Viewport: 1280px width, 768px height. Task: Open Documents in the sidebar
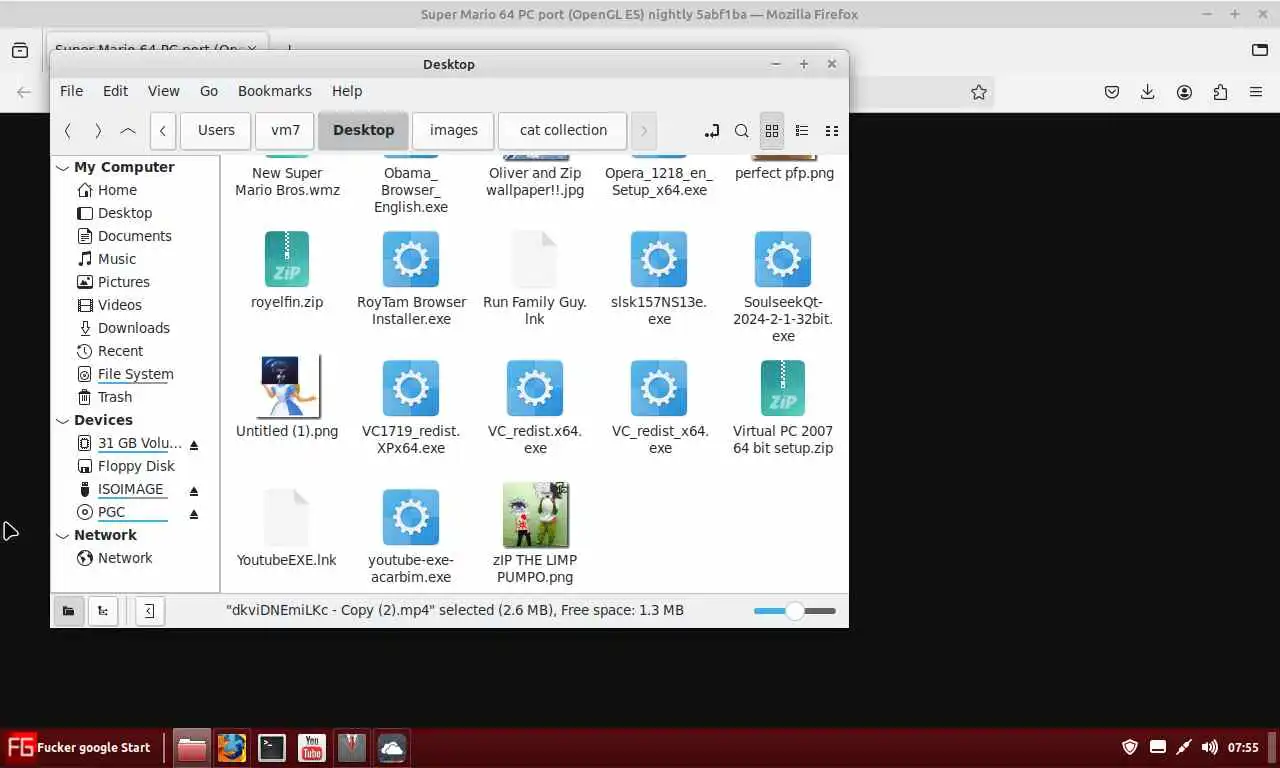pos(135,236)
